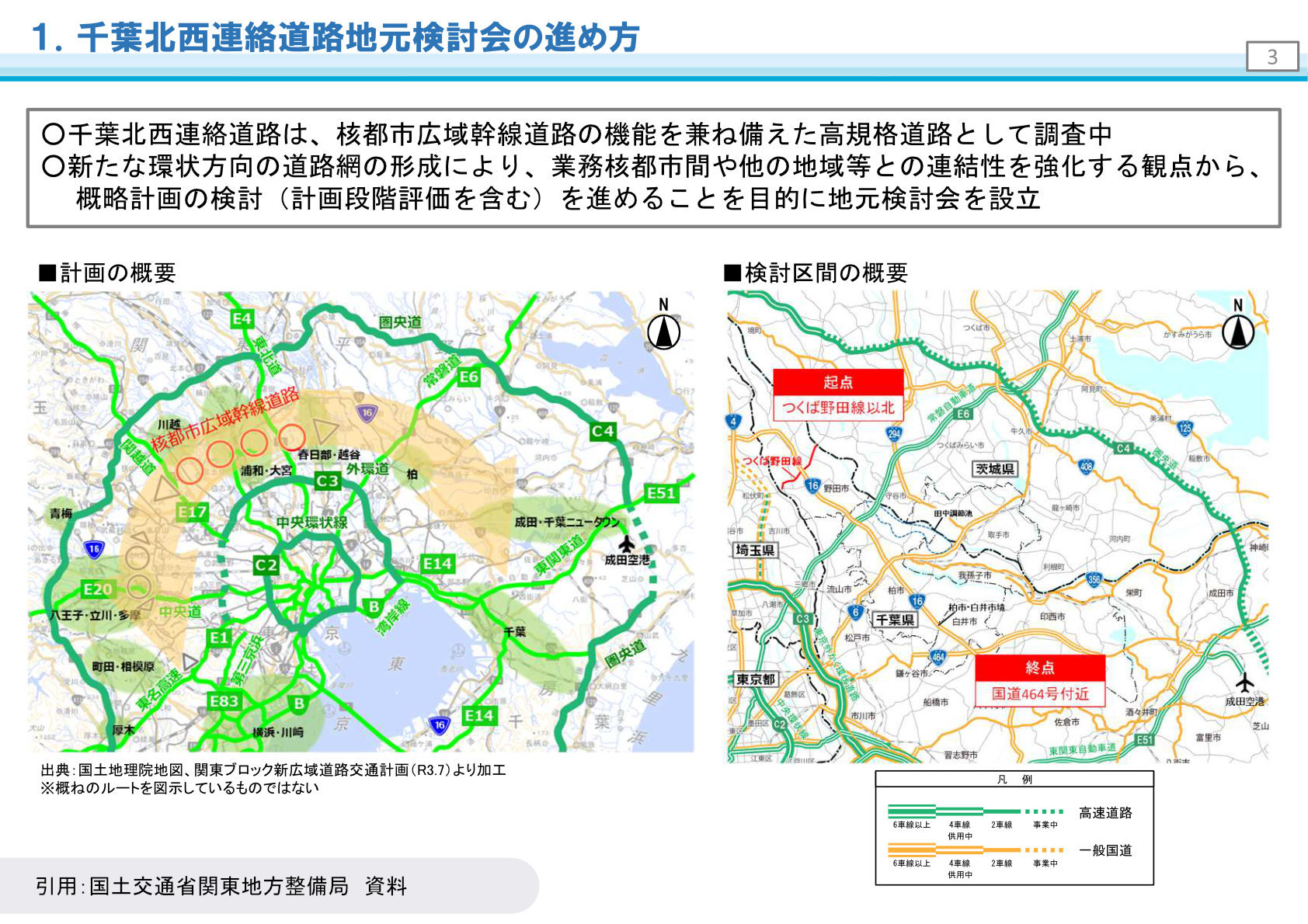This screenshot has width=1308, height=924.
Task: Select the C4 marker on right map
Action: tap(1124, 448)
